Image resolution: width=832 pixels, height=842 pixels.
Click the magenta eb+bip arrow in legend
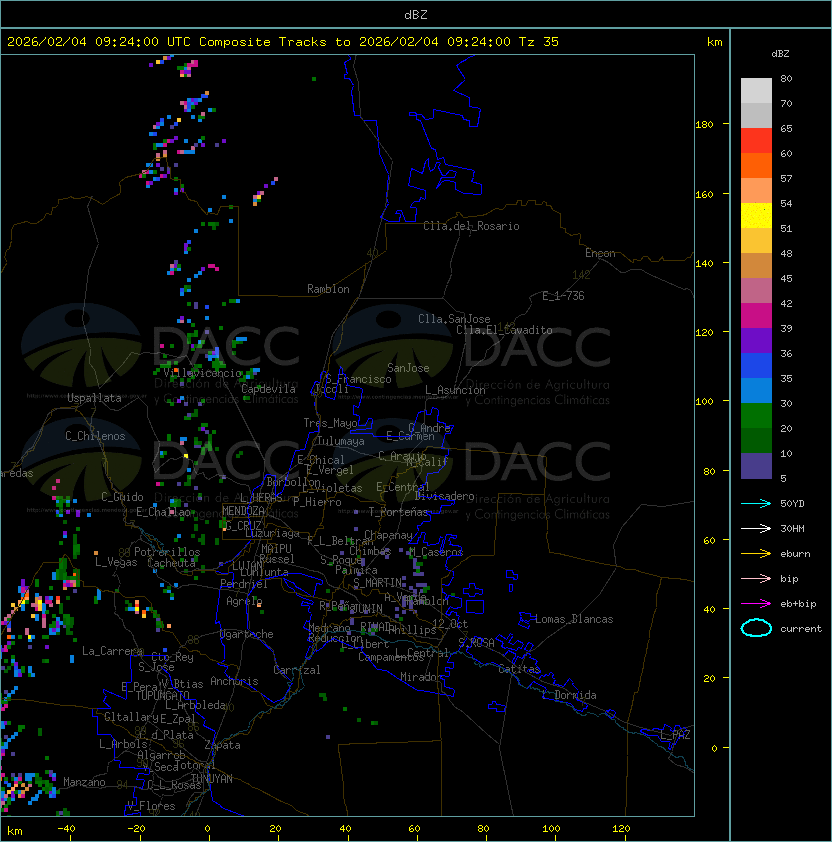point(756,604)
